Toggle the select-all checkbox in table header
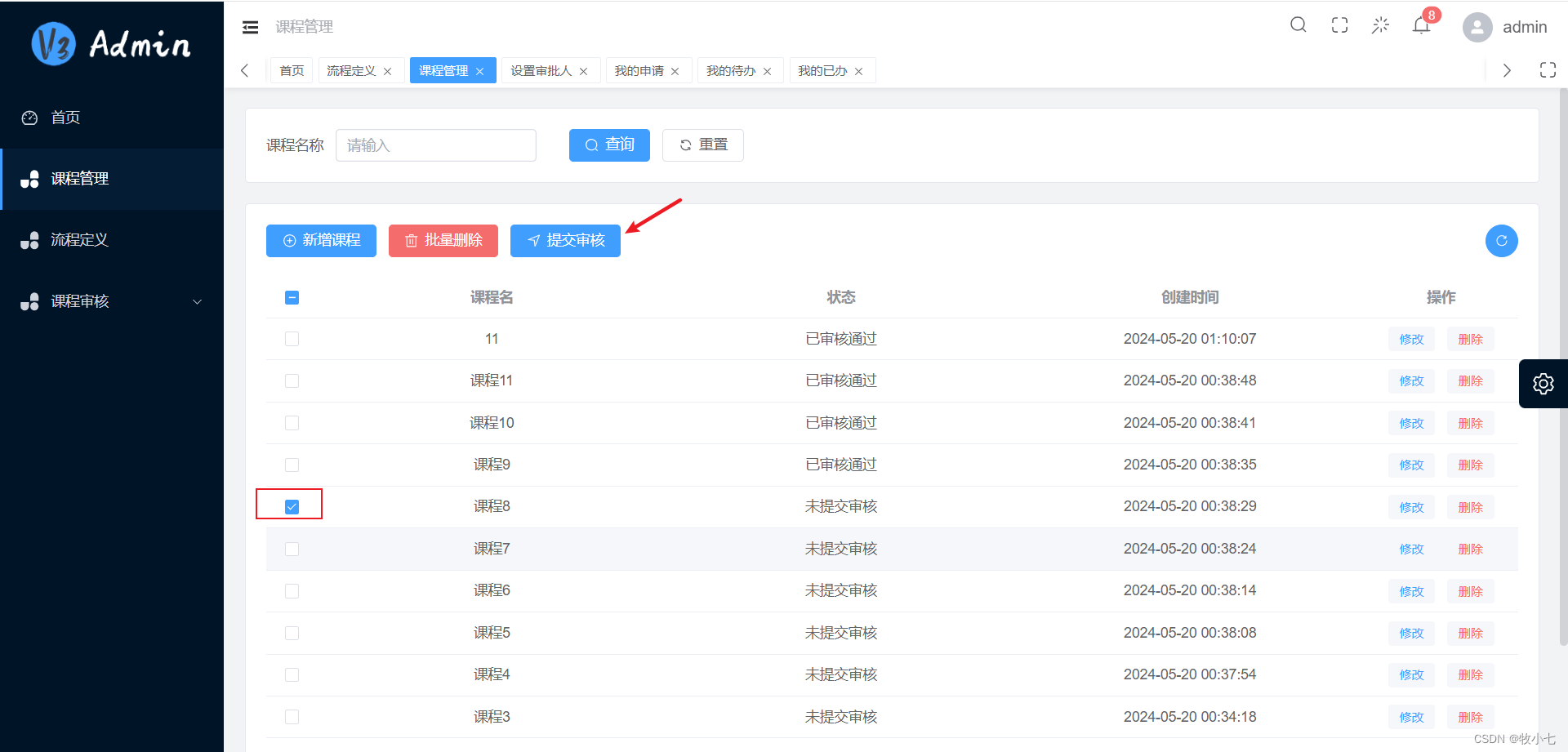This screenshot has height=752, width=1568. 292,298
